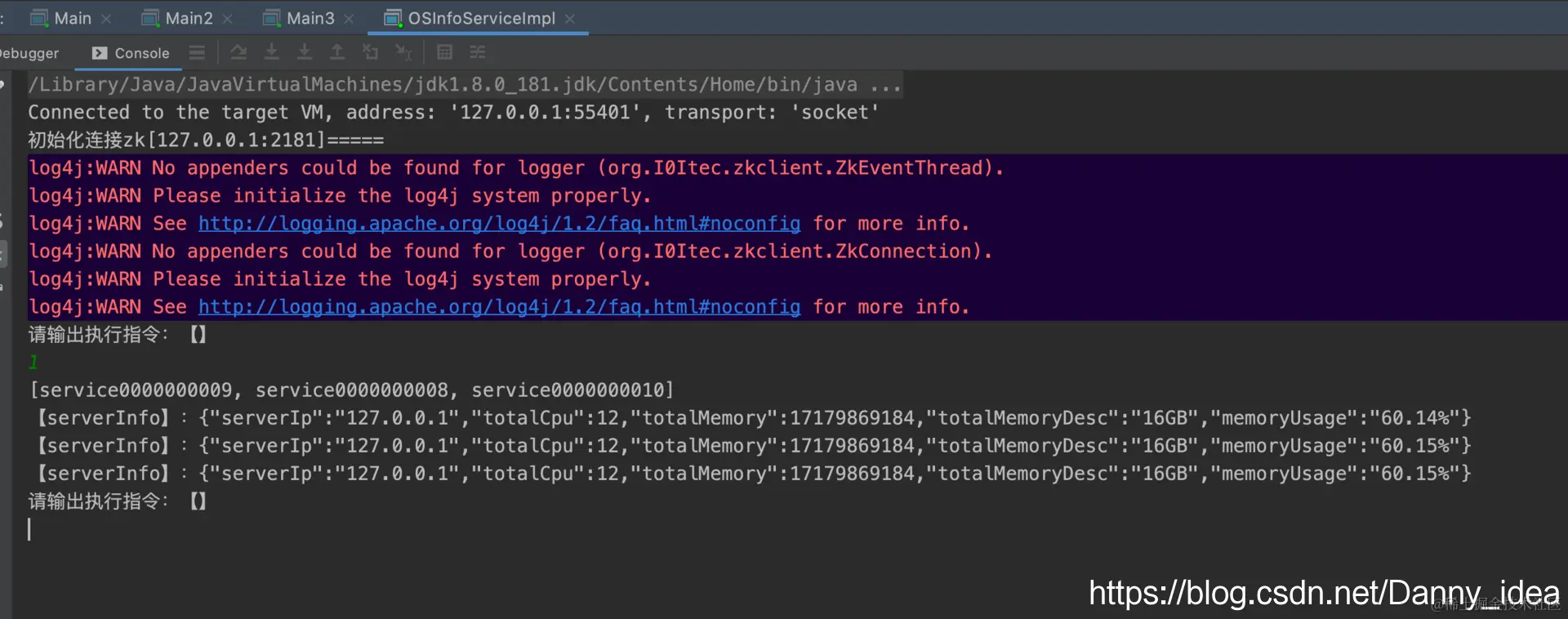Click the Main3 tab's run configuration icon
Image resolution: width=1568 pixels, height=619 pixels.
point(272,18)
